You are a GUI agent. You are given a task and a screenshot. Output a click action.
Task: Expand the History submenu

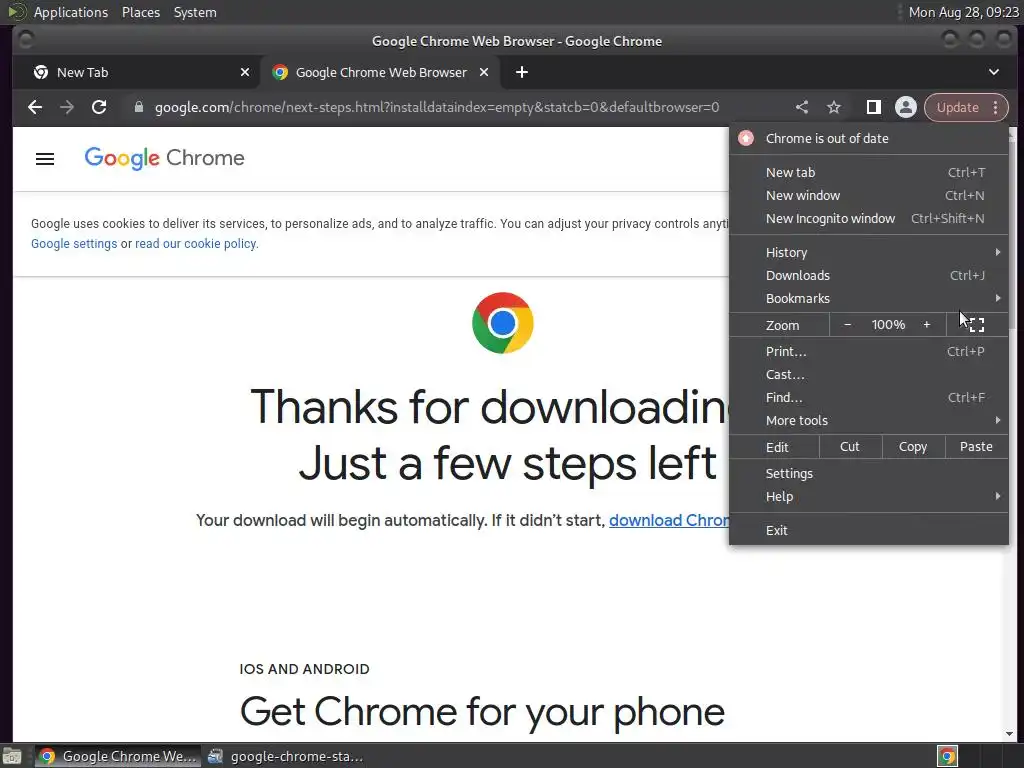click(x=869, y=253)
